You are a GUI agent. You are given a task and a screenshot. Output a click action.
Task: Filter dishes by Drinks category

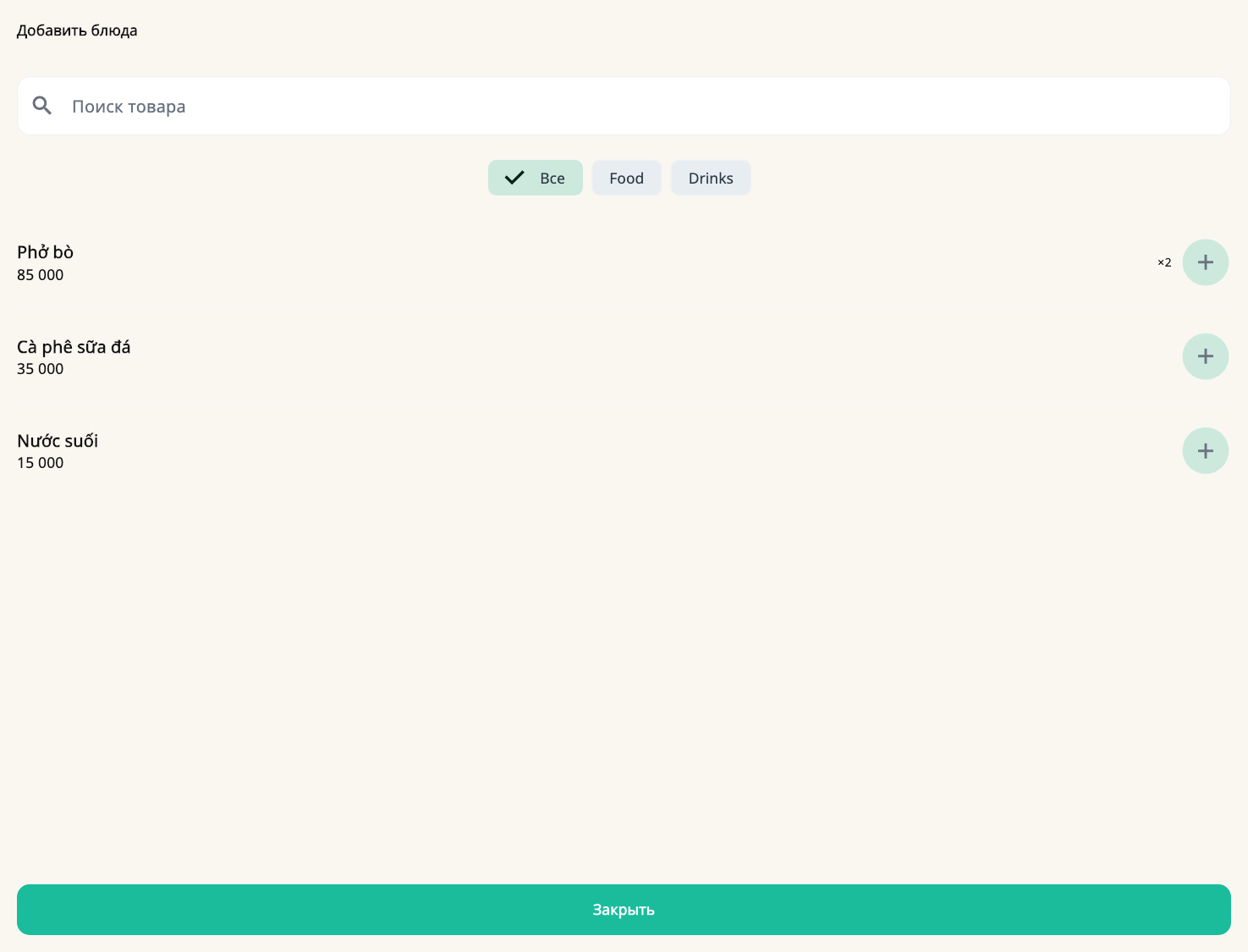[x=711, y=178]
